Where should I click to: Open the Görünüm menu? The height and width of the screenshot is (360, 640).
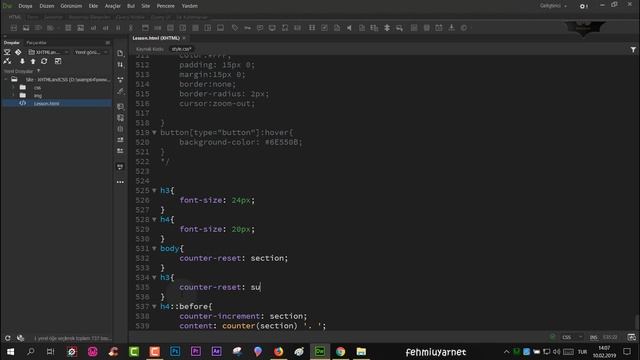point(71,6)
